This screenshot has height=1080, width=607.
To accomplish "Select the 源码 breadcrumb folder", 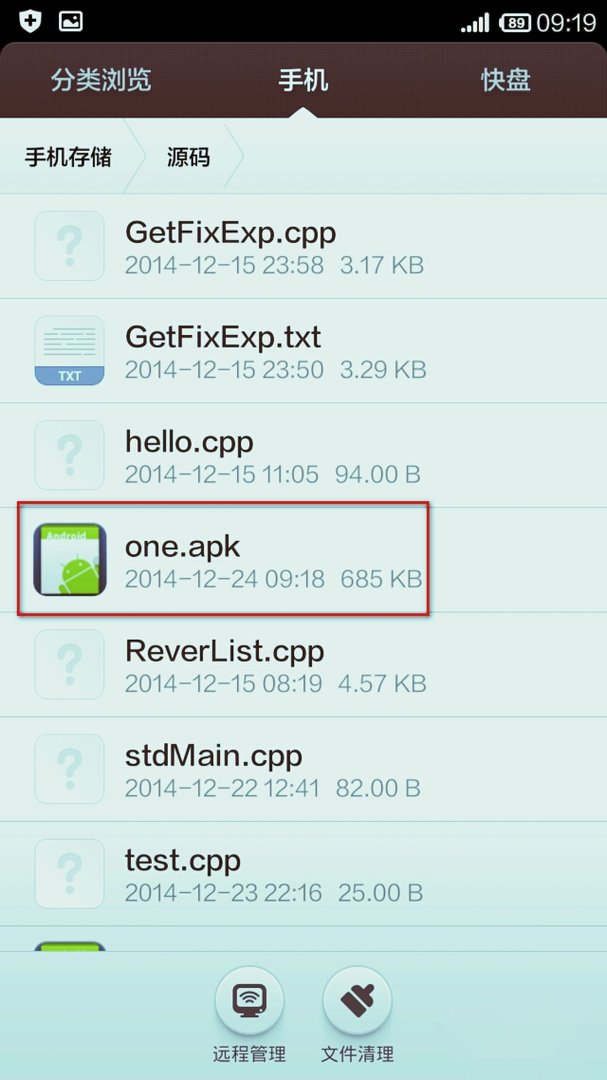I will coord(188,157).
